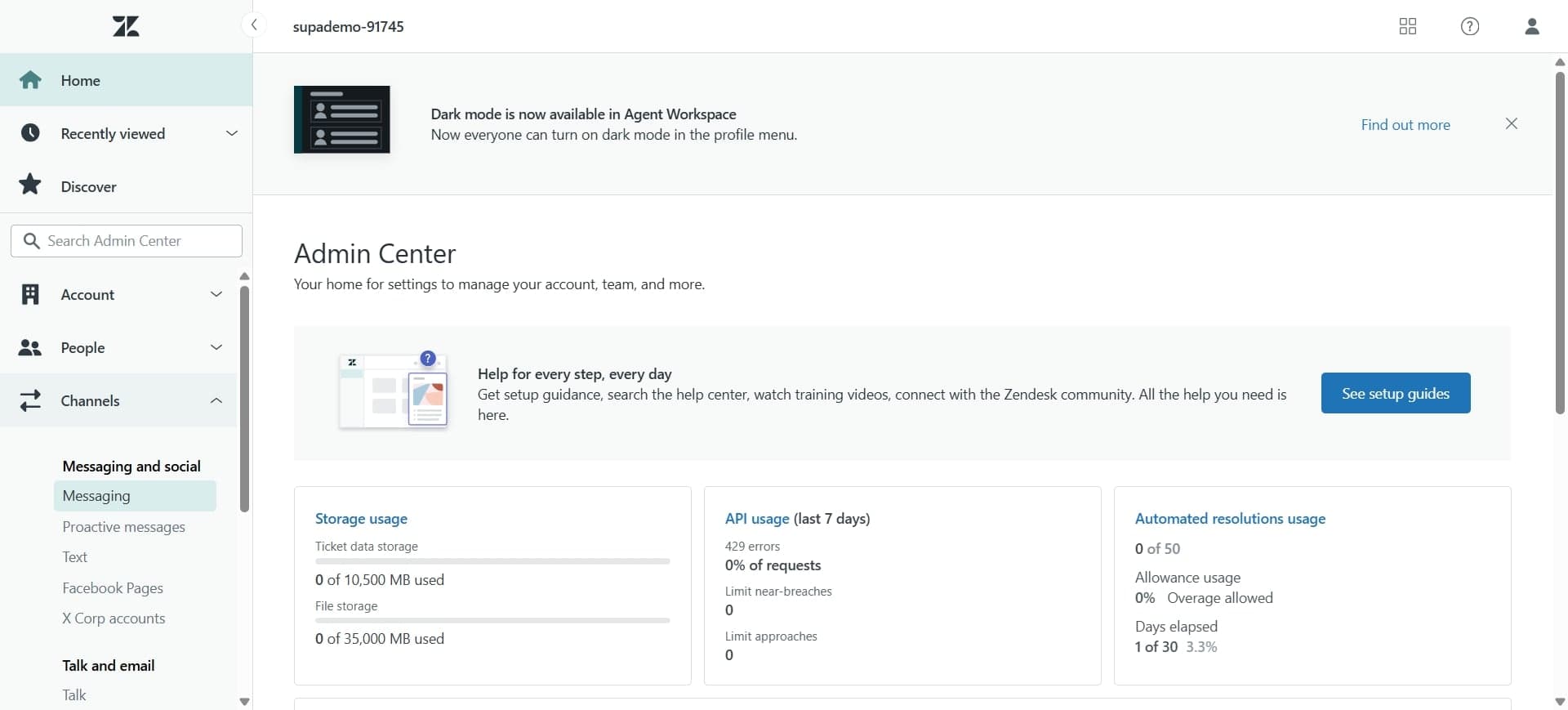Open Talk under Talk and email
Screen dimensions: 1568x710
coord(73,695)
